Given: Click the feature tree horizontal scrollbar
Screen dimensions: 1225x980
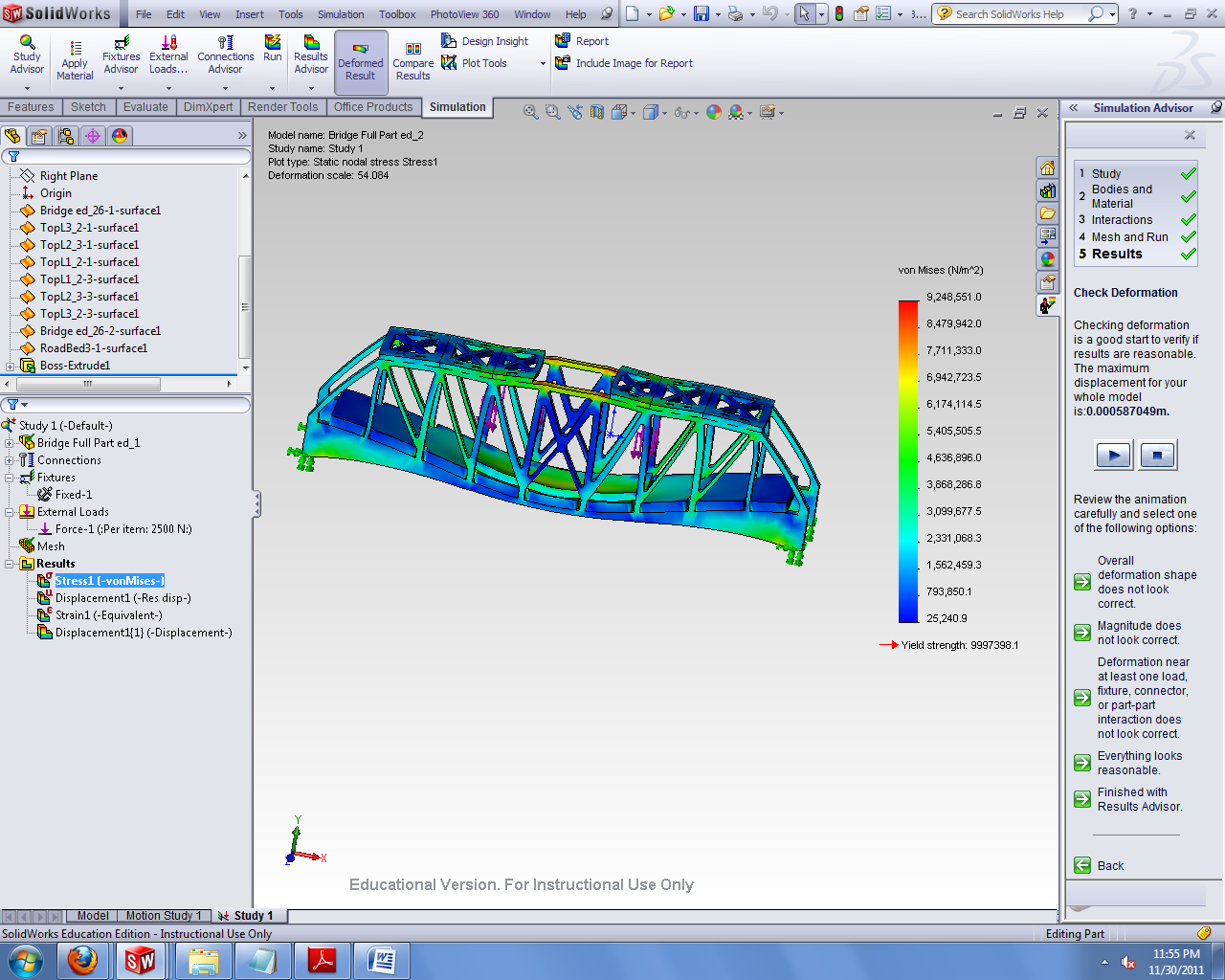Looking at the screenshot, I should (87, 384).
